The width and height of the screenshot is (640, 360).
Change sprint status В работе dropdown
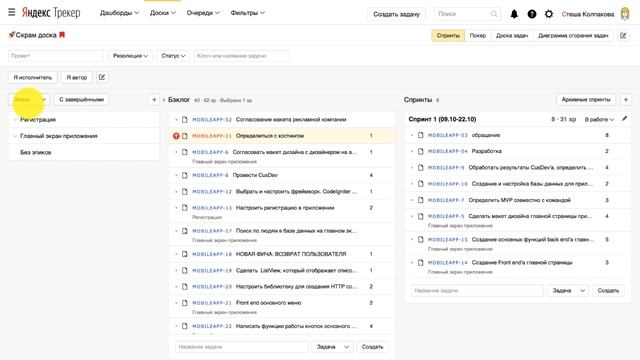(x=599, y=119)
